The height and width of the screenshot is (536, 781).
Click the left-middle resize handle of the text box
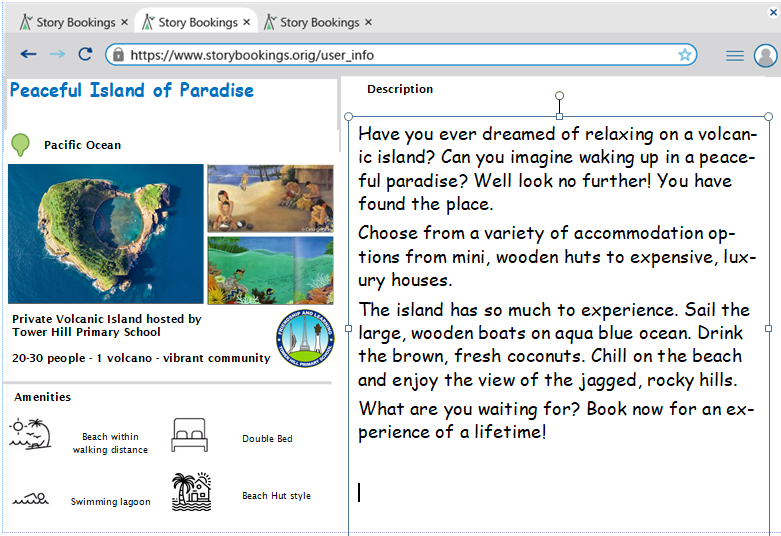348,328
